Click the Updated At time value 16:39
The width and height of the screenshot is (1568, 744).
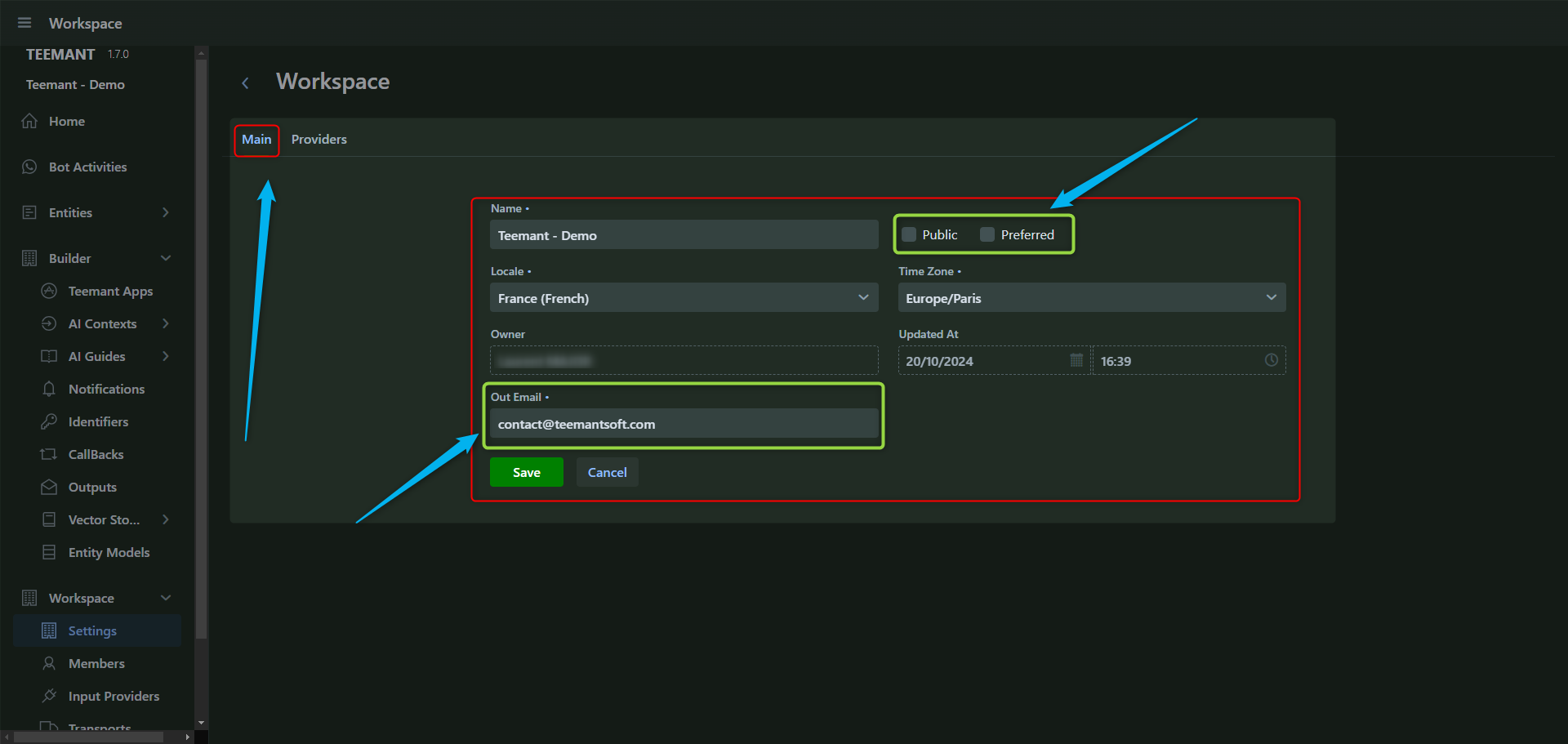tap(1116, 361)
